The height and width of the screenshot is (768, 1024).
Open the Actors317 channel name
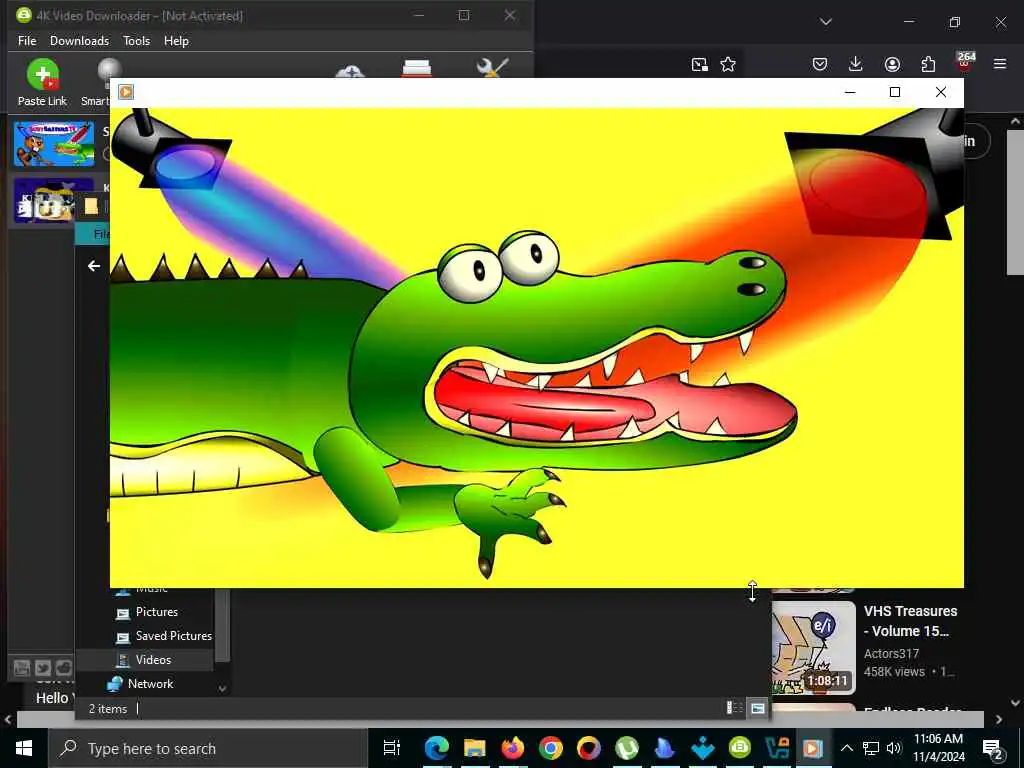click(x=891, y=654)
